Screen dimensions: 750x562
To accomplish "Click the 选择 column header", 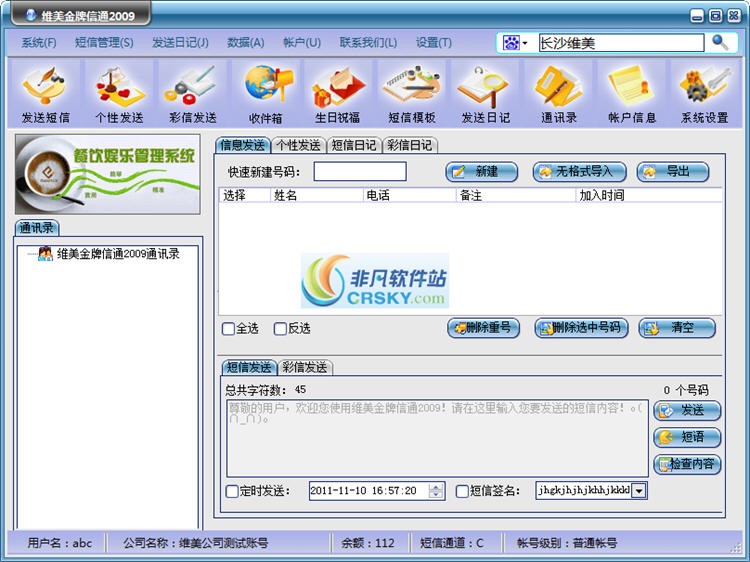I will point(244,195).
